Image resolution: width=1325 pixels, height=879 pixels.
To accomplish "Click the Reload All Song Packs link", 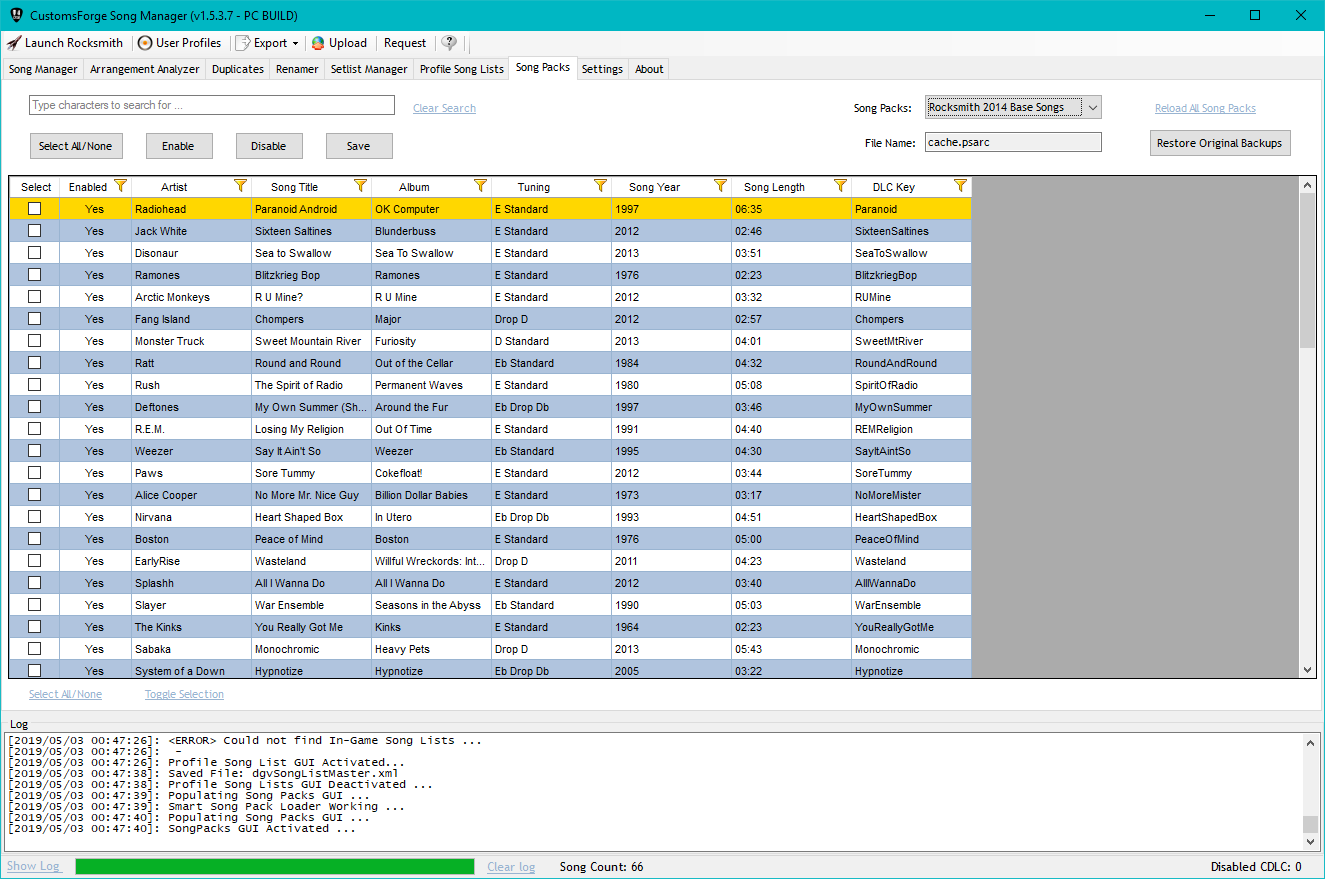I will coord(1205,107).
